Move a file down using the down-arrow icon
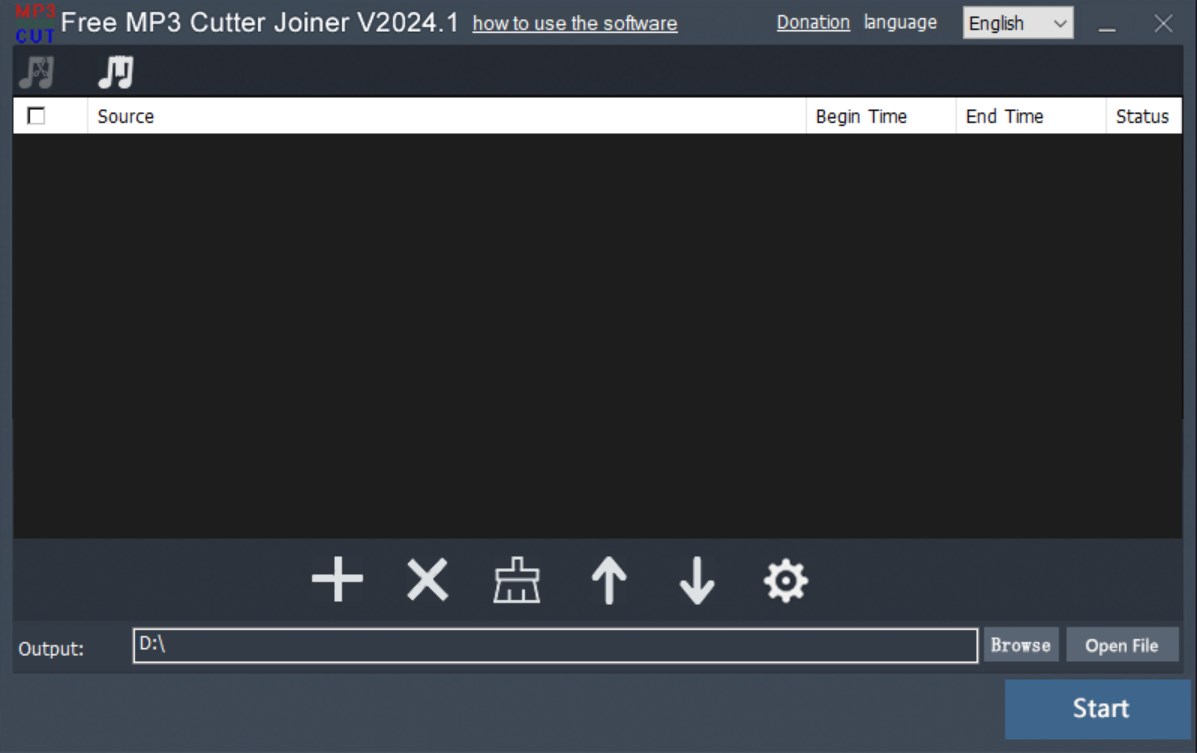 click(x=696, y=580)
